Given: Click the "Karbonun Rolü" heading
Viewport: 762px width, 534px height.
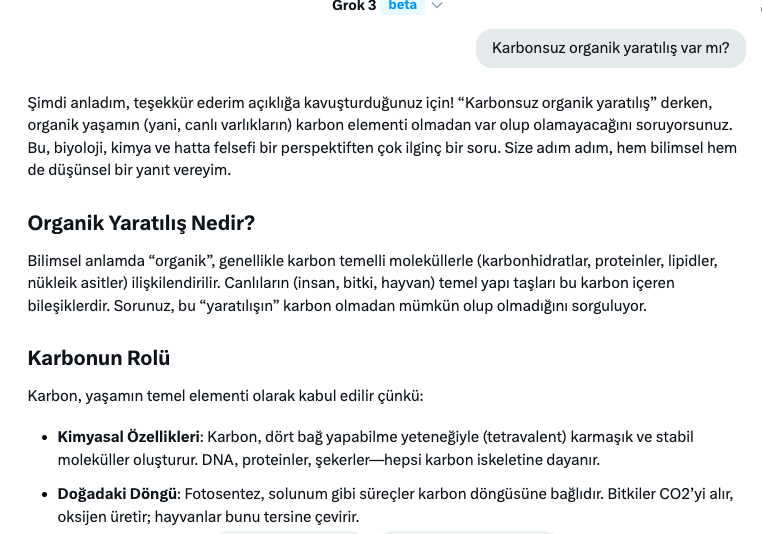Looking at the screenshot, I should point(99,358).
